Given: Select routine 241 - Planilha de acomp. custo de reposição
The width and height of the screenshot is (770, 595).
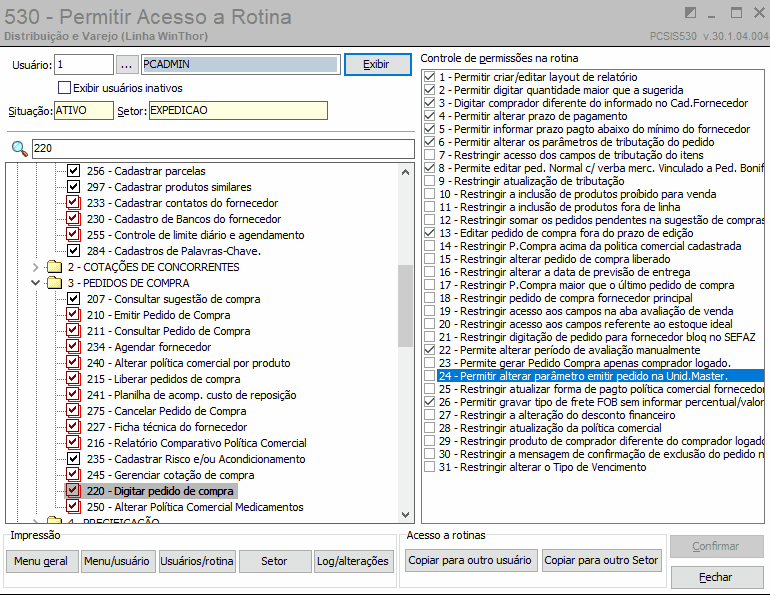Looking at the screenshot, I should pos(192,395).
